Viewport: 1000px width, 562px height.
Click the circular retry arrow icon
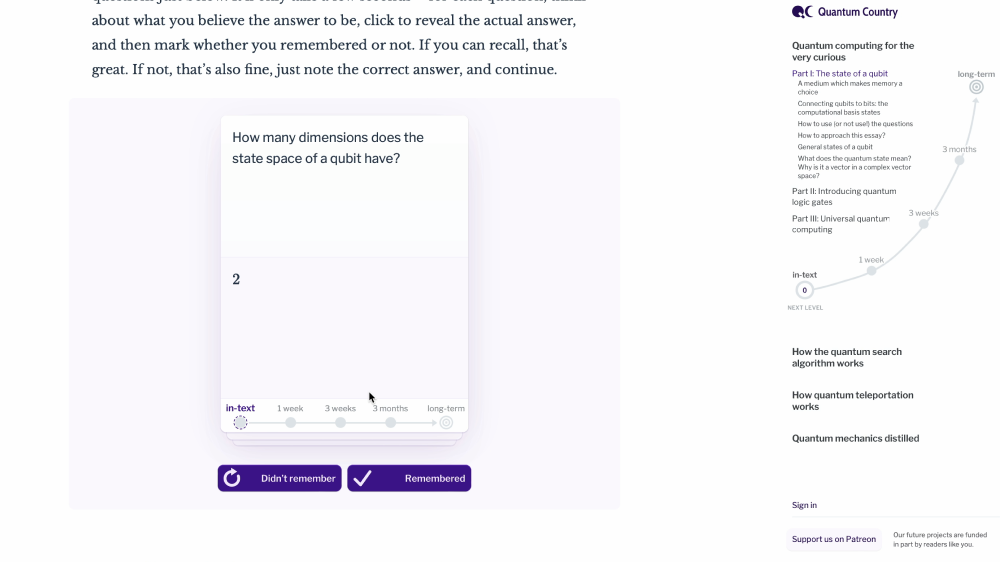[232, 478]
